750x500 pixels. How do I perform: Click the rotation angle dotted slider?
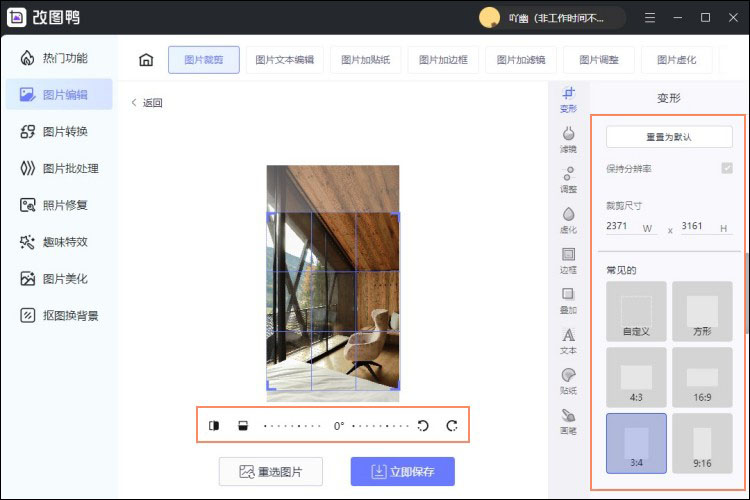point(336,425)
